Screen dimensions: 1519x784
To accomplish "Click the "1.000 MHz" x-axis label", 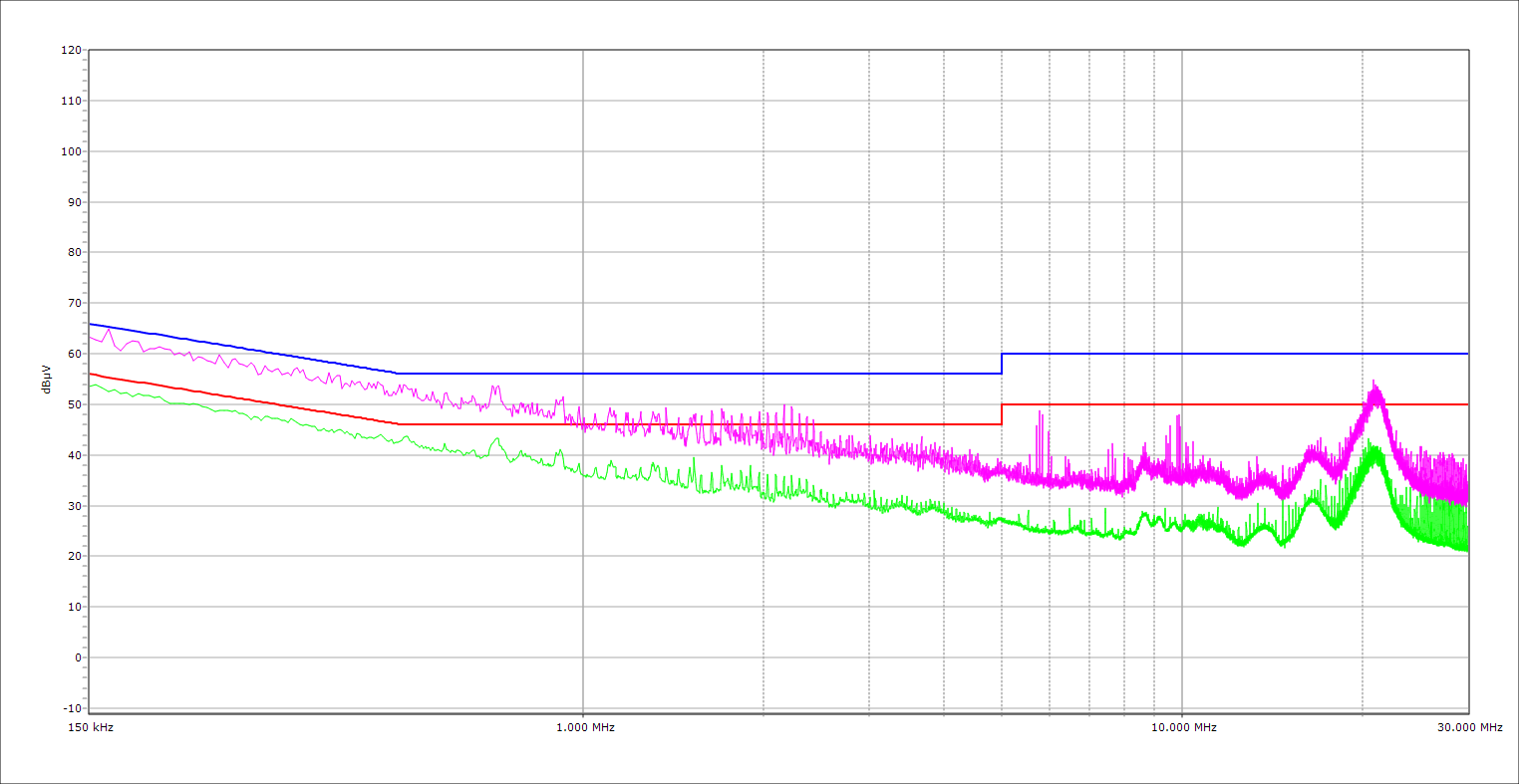I will [x=585, y=727].
